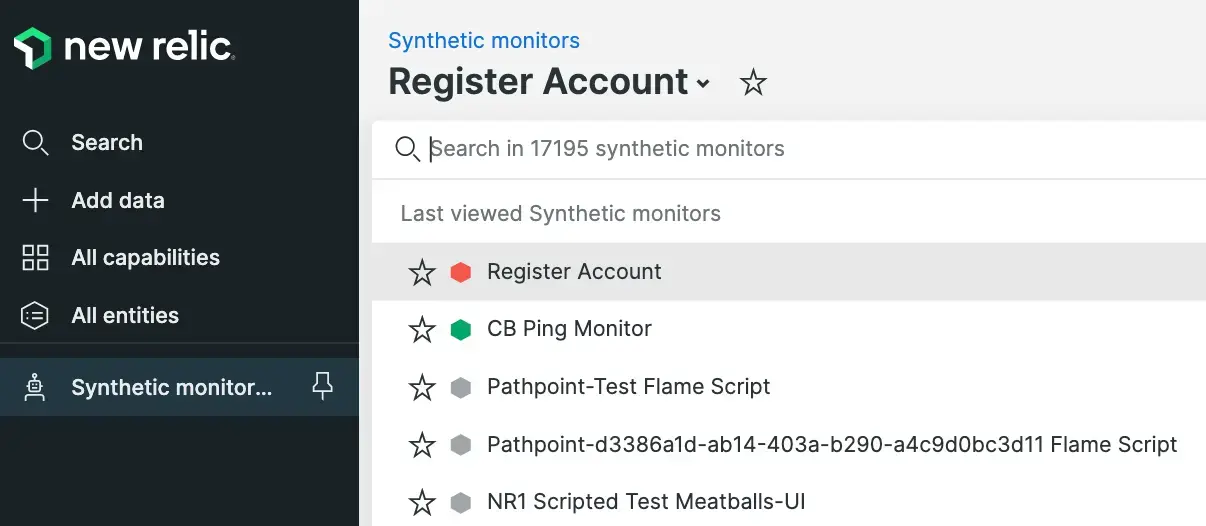1206x526 pixels.
Task: Click the New Relic logo
Action: 124,47
